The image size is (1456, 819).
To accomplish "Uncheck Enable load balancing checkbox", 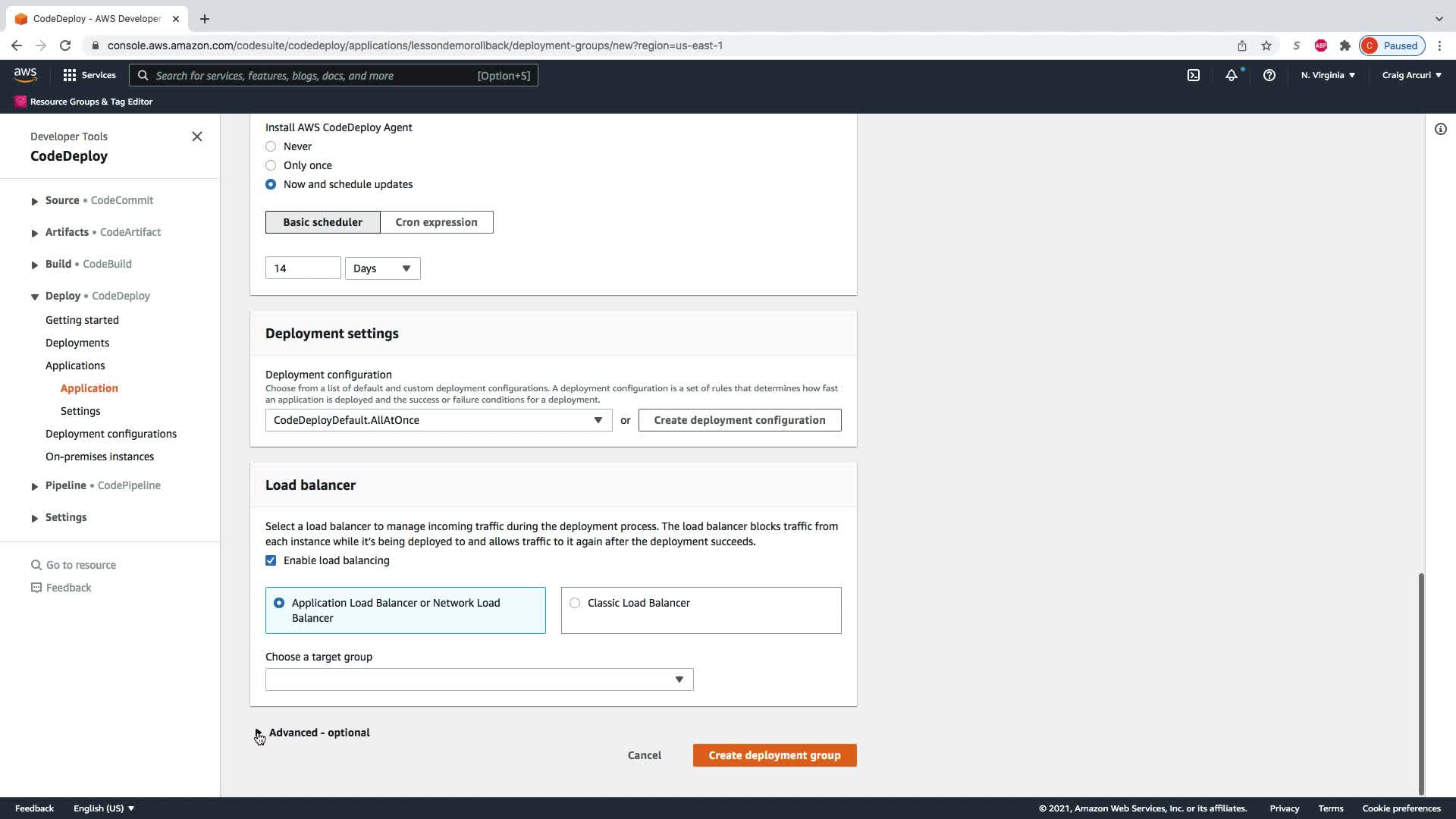I will [x=271, y=560].
